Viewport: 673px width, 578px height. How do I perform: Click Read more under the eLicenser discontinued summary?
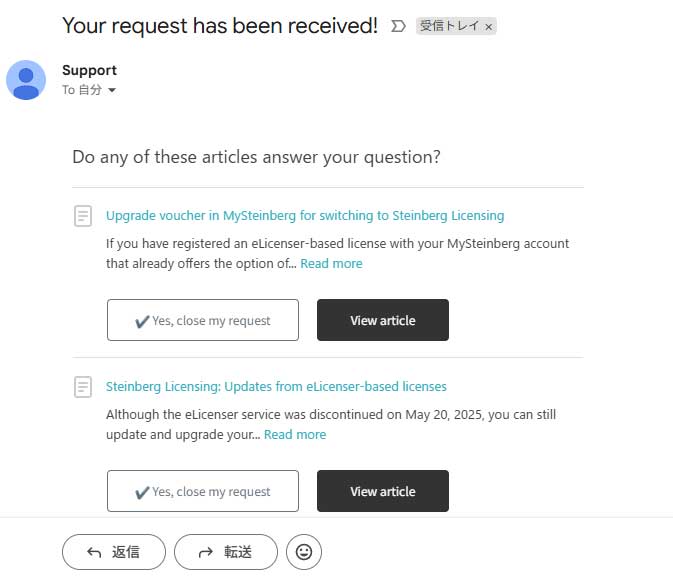tap(295, 435)
